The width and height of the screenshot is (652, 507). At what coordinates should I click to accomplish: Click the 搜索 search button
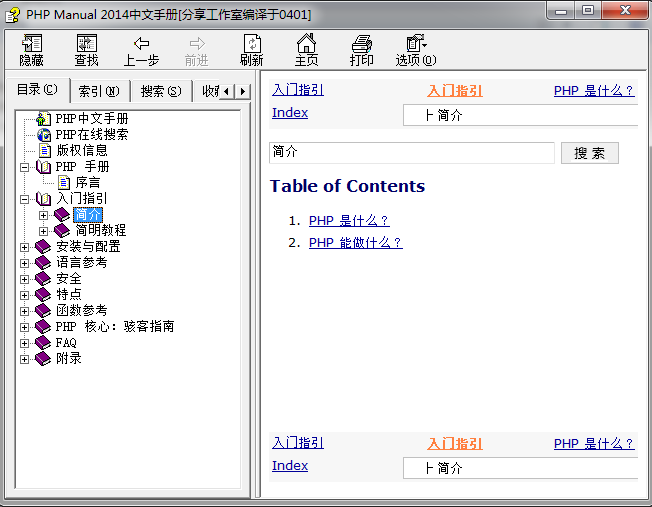pos(590,153)
